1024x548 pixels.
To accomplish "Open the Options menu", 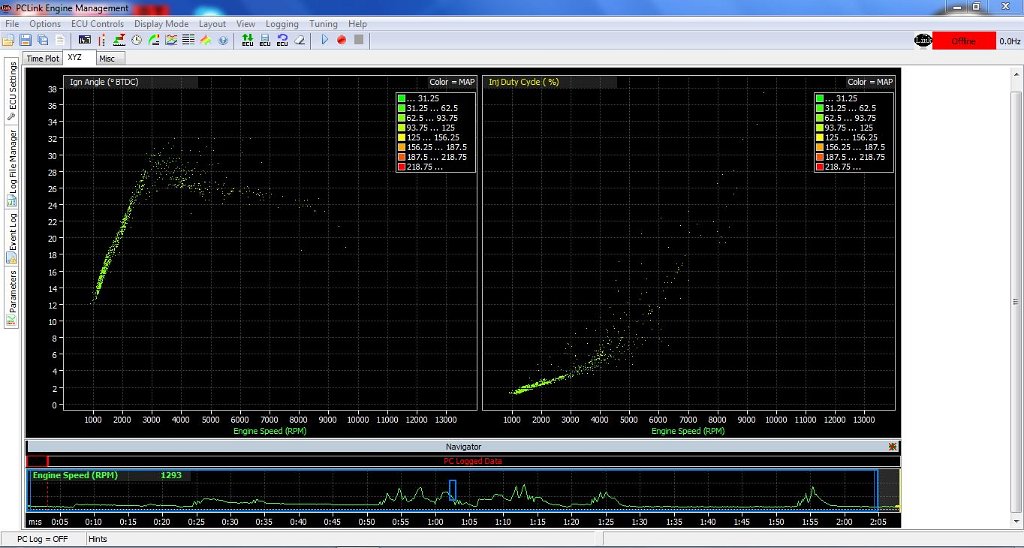I will (x=45, y=24).
